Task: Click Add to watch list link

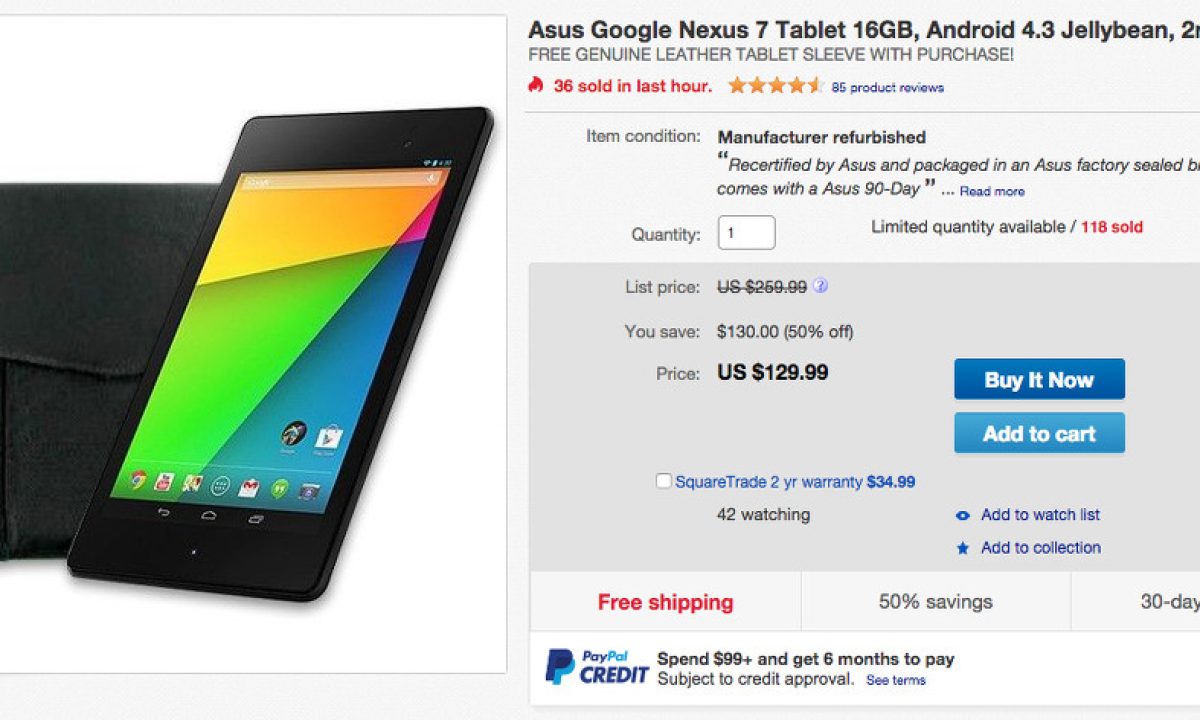Action: point(1040,515)
